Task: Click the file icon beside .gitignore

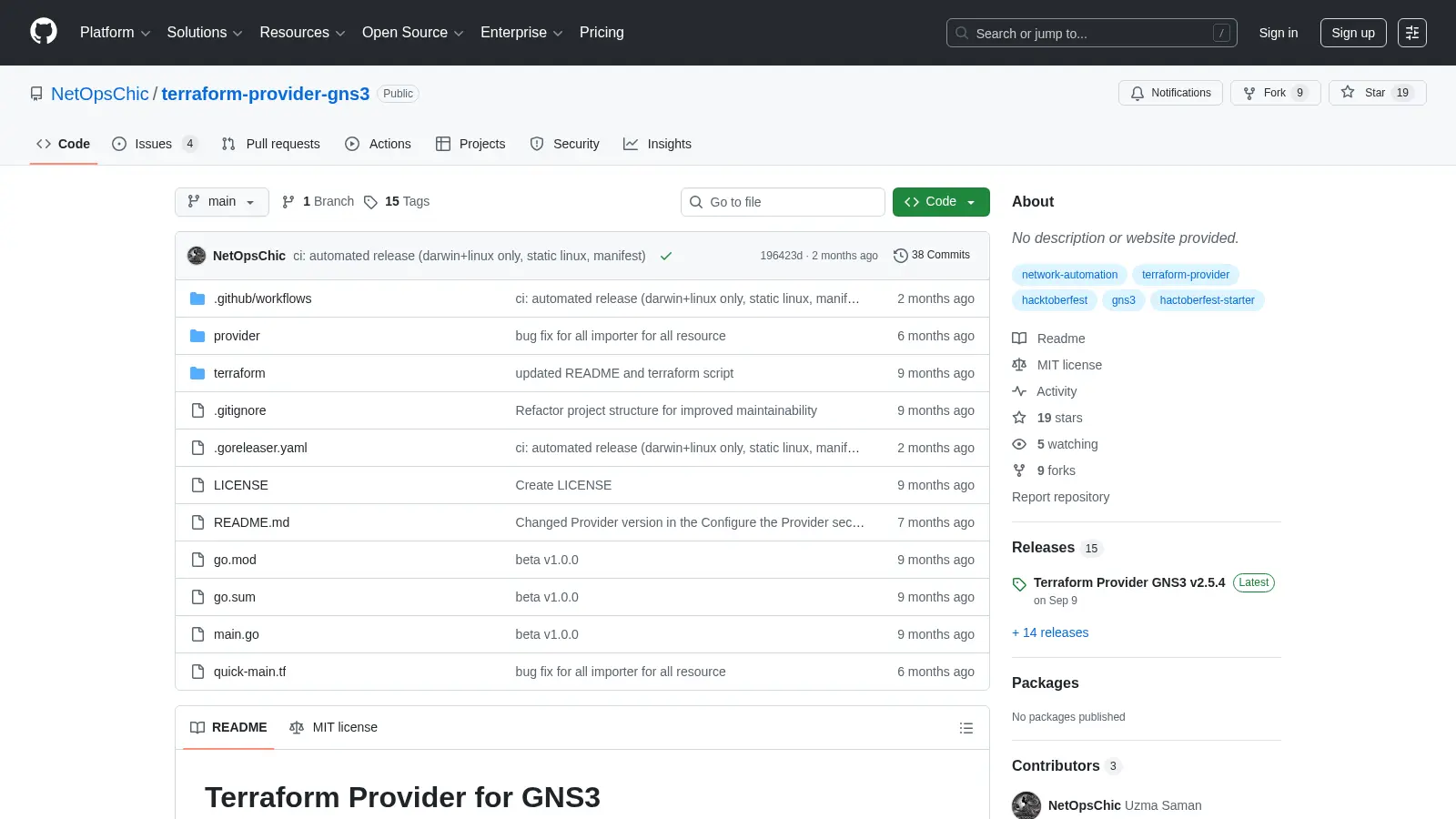Action: click(197, 410)
